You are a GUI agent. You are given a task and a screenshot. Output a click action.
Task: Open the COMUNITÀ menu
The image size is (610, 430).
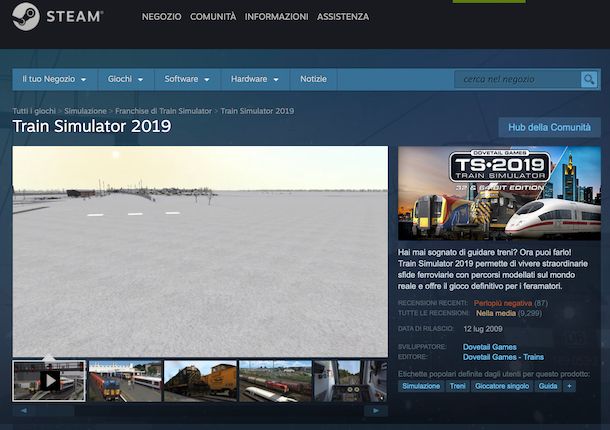tap(213, 17)
